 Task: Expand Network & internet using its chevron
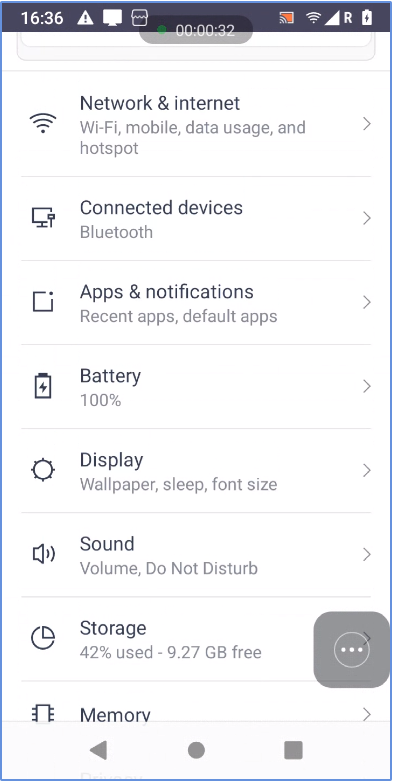tap(367, 124)
